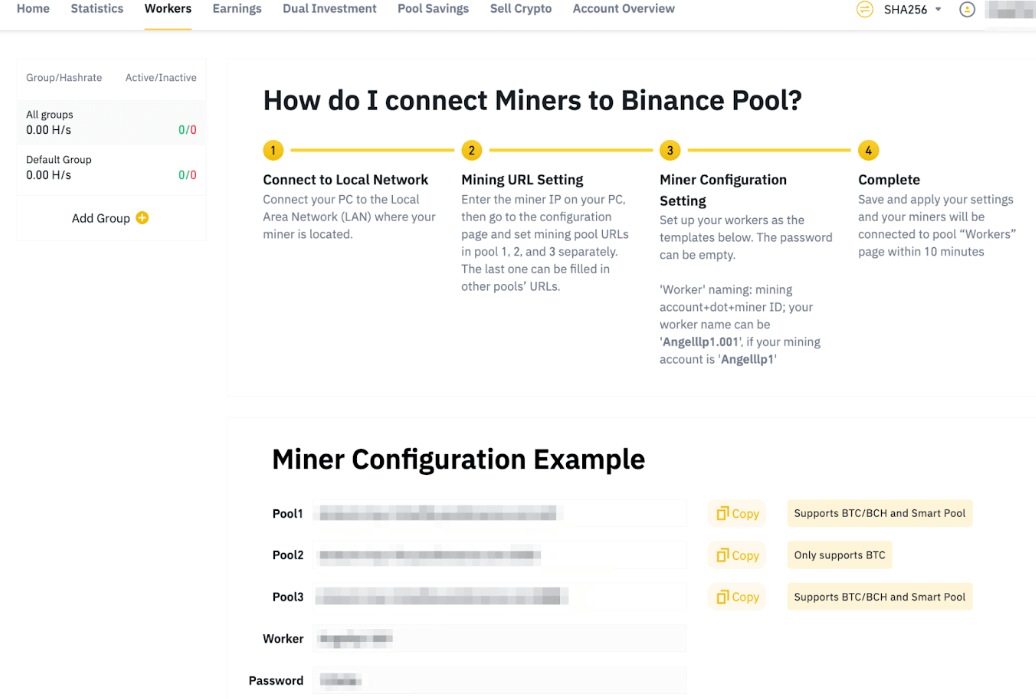
Task: Click the Default Group 0/0 count
Action: 188,175
